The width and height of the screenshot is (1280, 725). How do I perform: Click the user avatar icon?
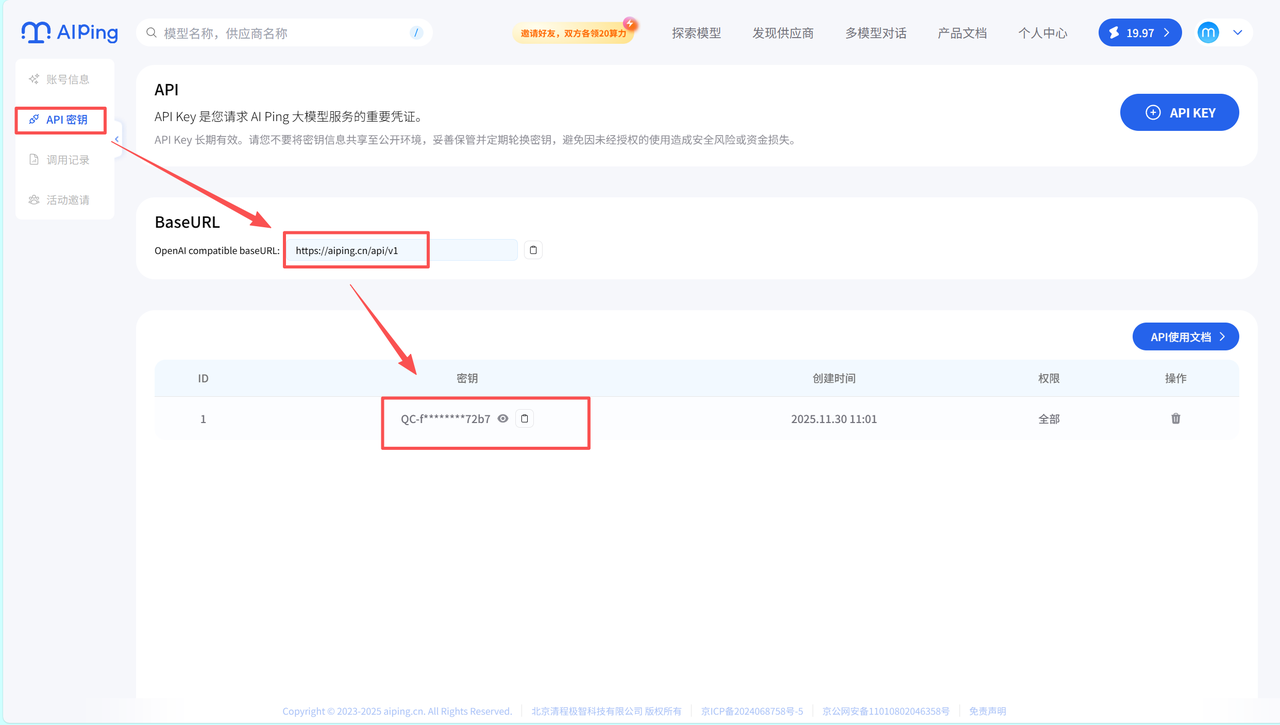[1208, 33]
